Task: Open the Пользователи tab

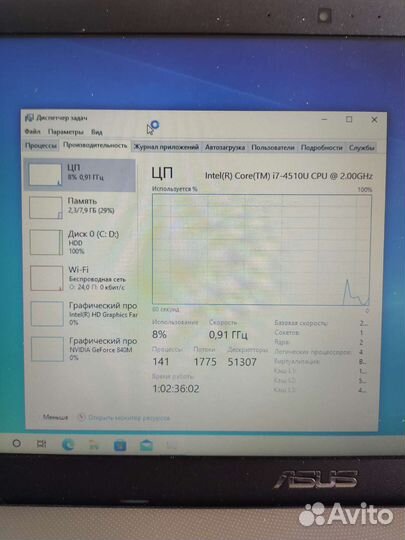Action: click(273, 147)
